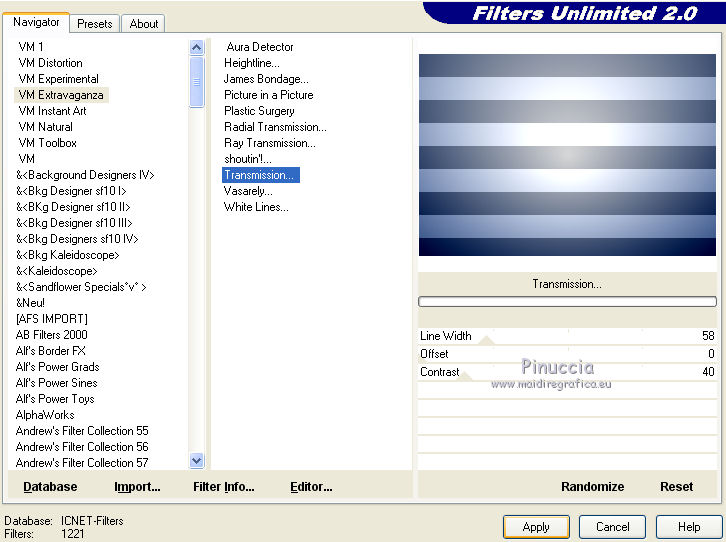Viewport: 726px width, 542px height.
Task: Choose Picture in a Picture filter
Action: tap(269, 95)
